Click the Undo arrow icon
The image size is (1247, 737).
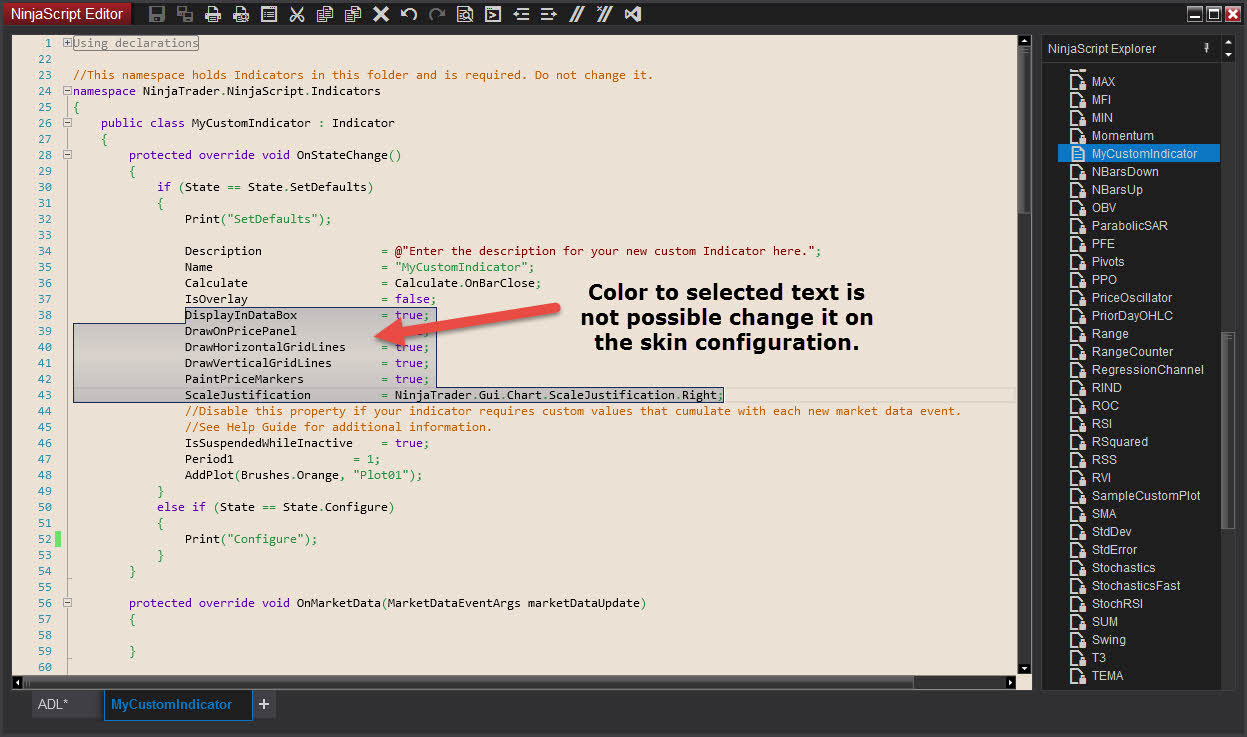tap(409, 14)
